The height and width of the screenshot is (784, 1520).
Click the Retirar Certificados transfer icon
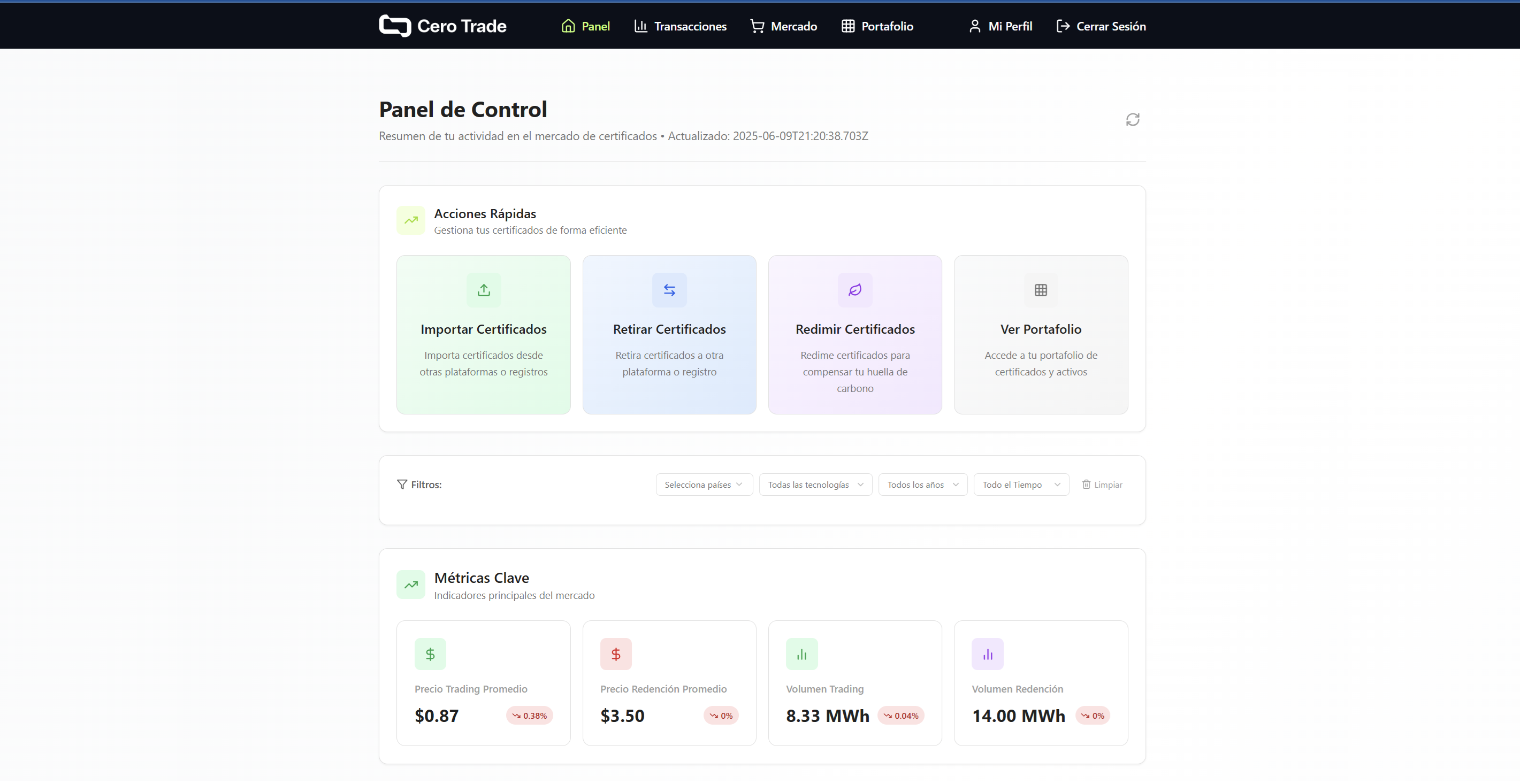click(x=669, y=290)
